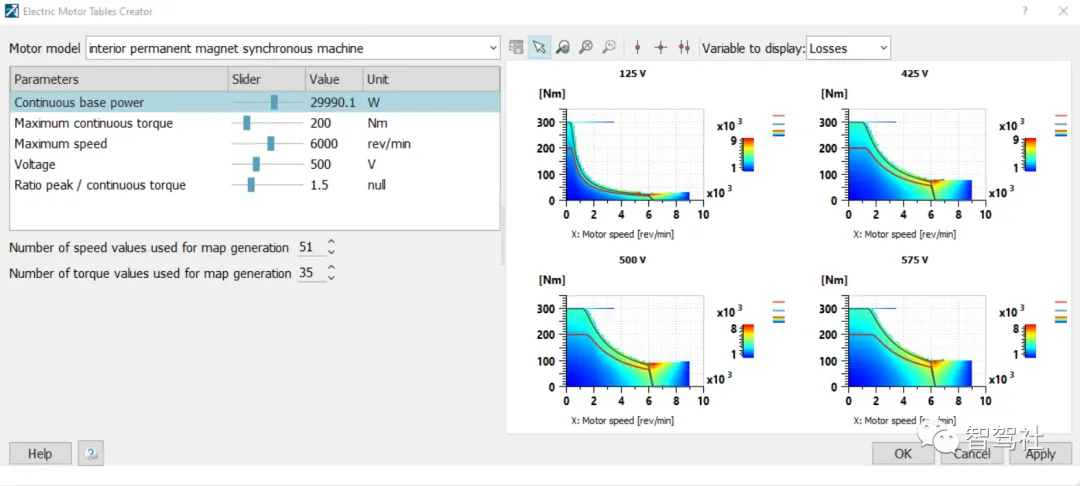Adjust the Continuous base power slider
The width and height of the screenshot is (1080, 486).
(274, 102)
